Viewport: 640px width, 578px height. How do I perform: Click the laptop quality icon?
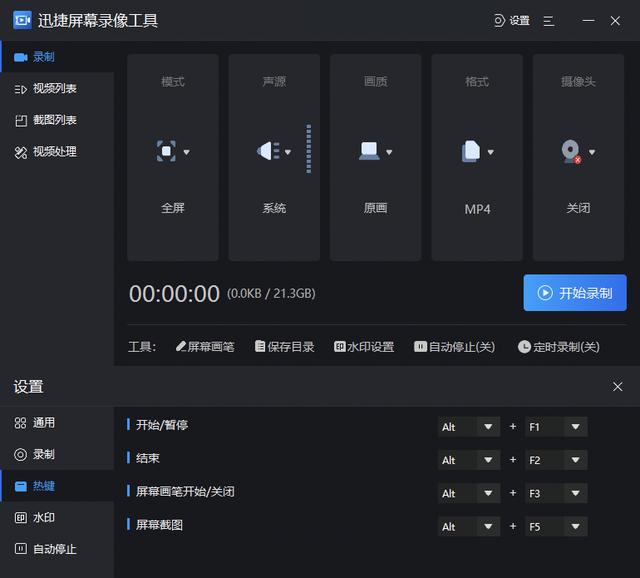click(369, 151)
